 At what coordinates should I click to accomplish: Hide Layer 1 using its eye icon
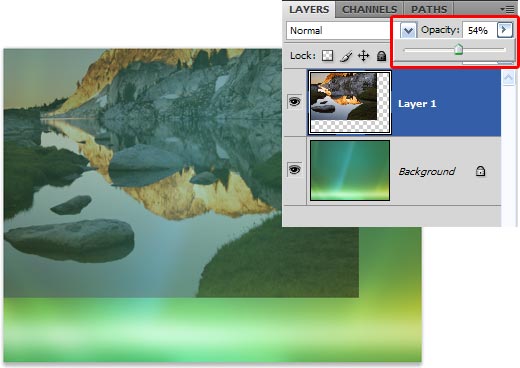click(294, 101)
